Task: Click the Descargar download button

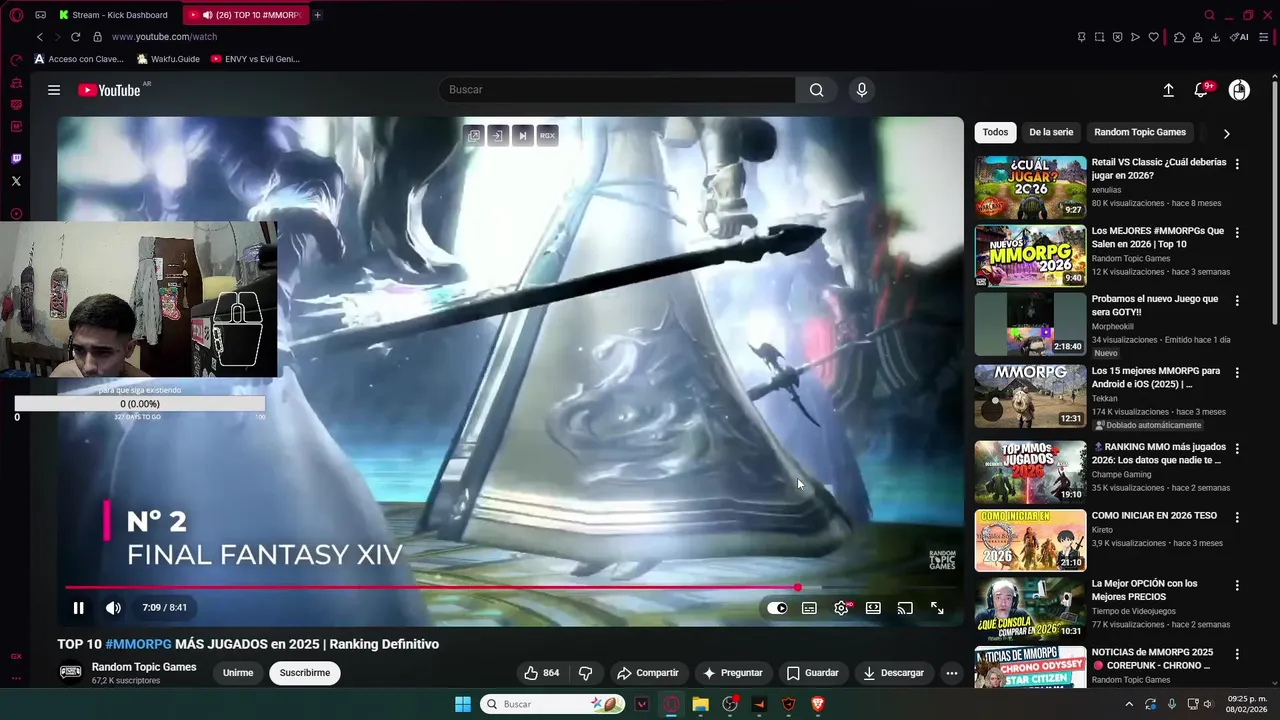Action: pos(894,673)
